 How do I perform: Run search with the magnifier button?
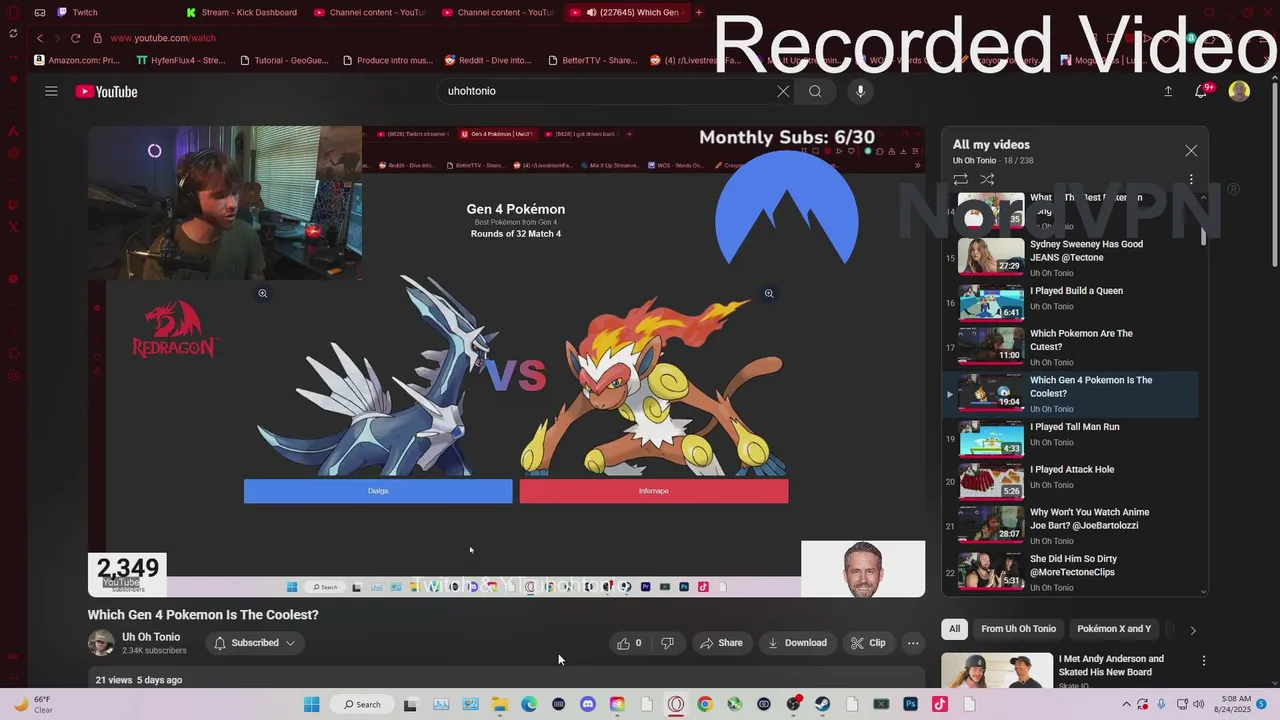pos(815,91)
